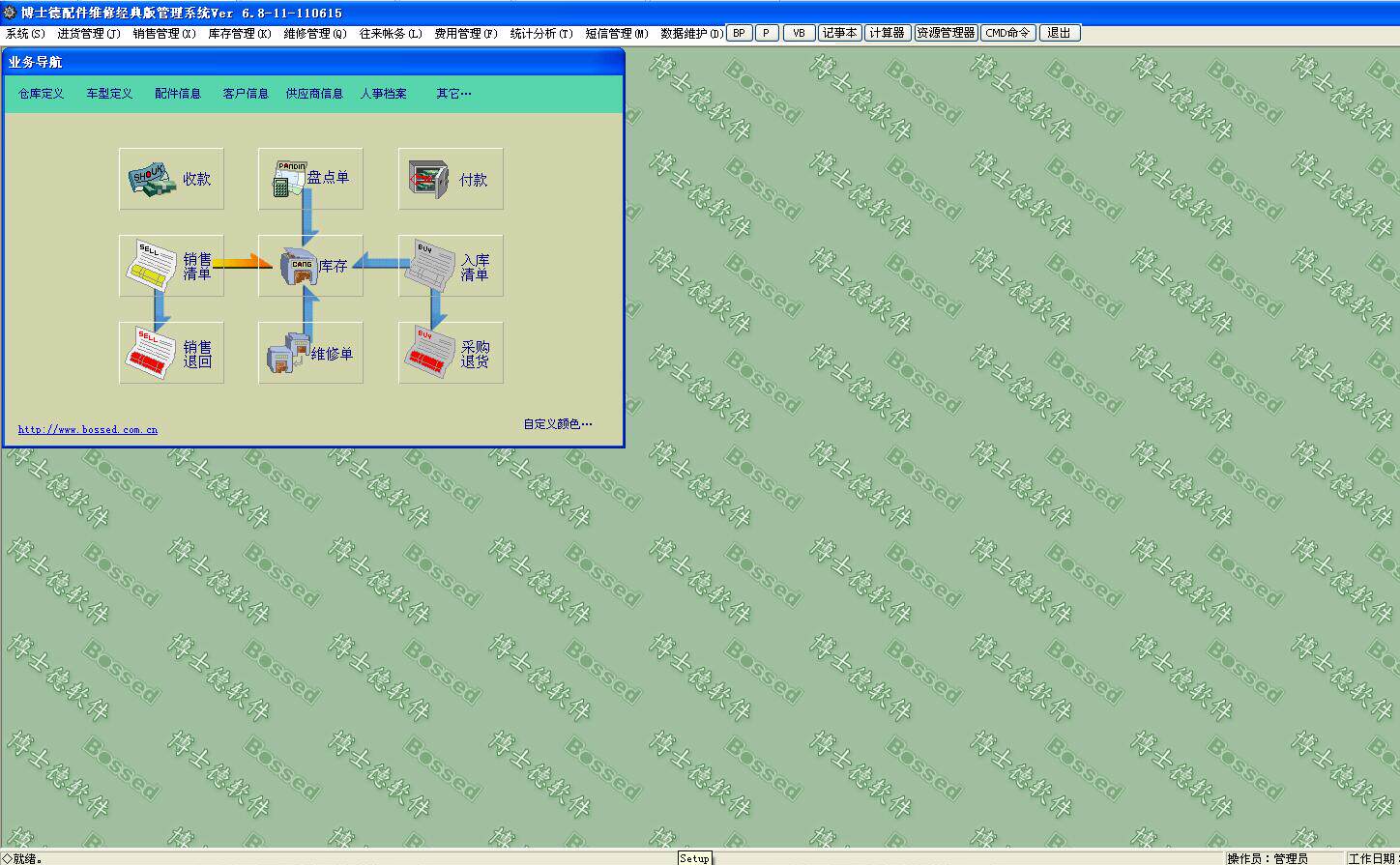Viewport: 1400px width, 865px height.
Task: Open 自定义颜色… custom color option
Action: pyautogui.click(x=558, y=424)
